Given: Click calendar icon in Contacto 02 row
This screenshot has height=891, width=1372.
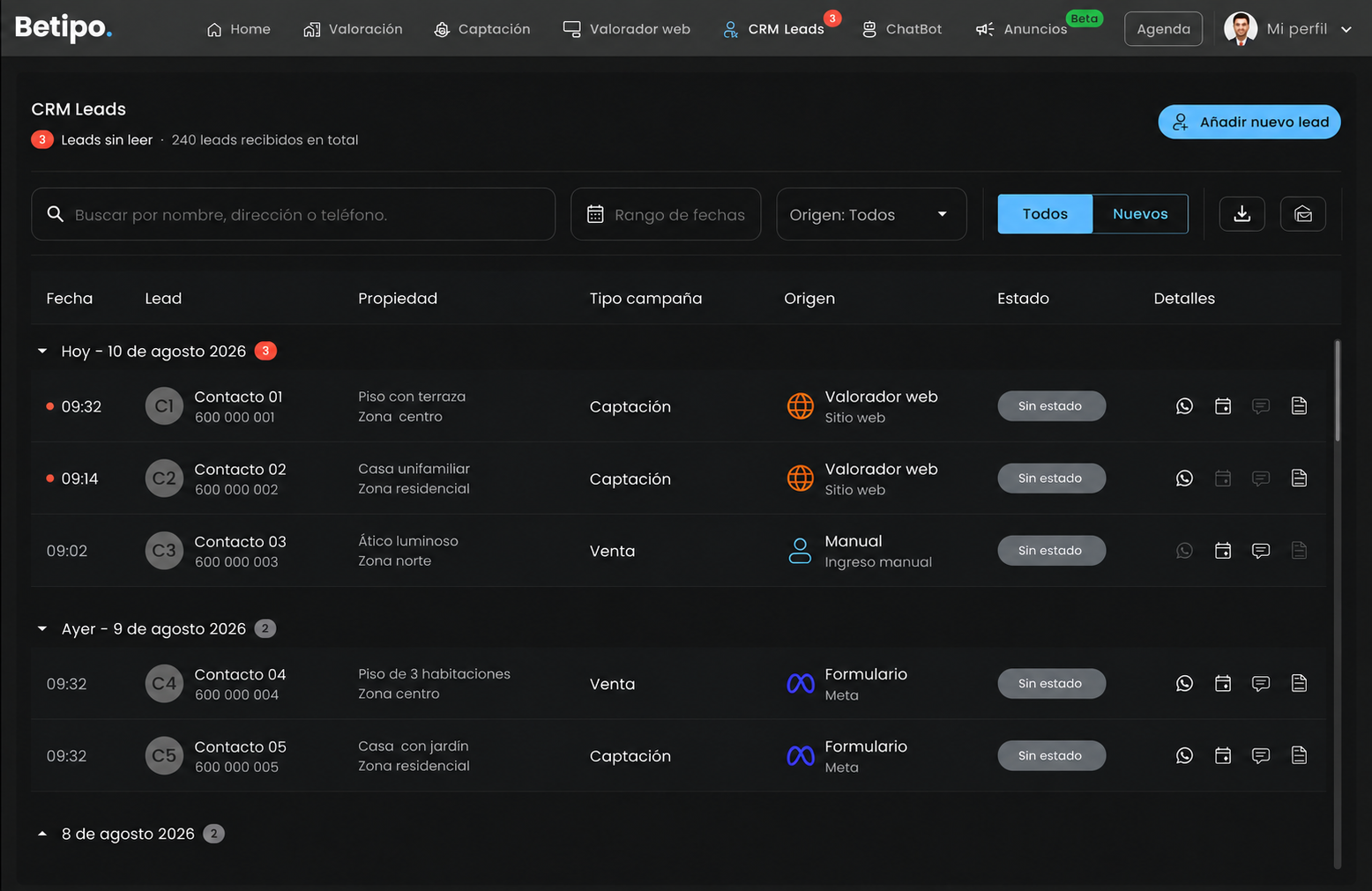Looking at the screenshot, I should (1223, 479).
